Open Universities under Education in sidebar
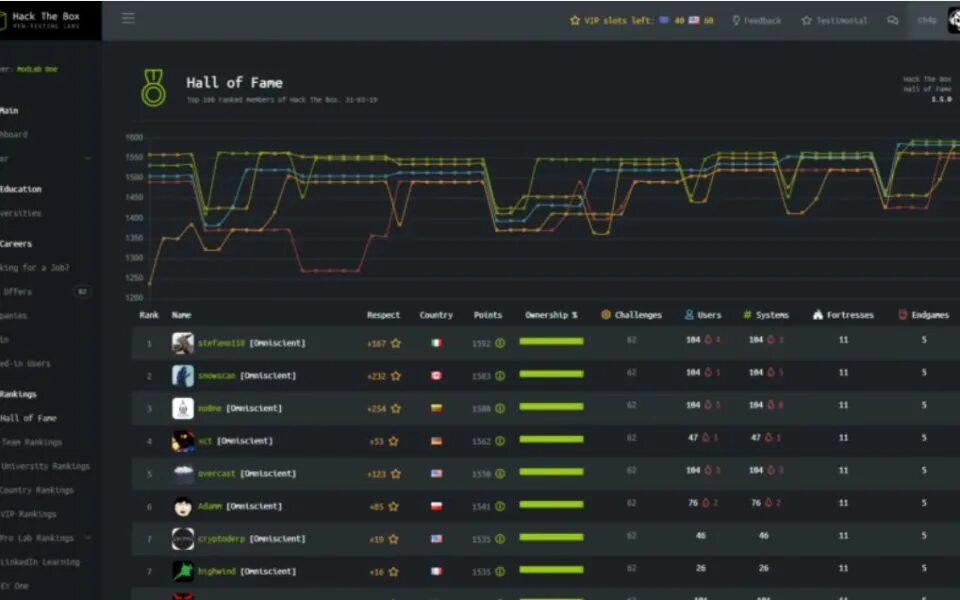Viewport: 960px width, 600px height. tap(21, 214)
